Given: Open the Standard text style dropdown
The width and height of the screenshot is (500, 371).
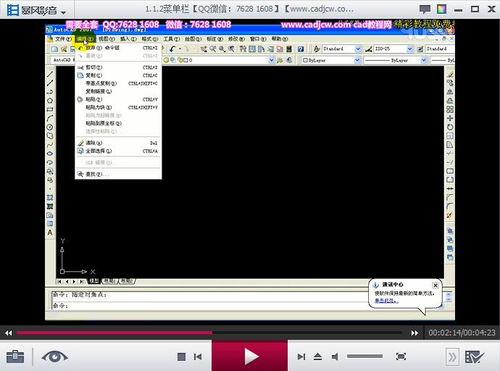Looking at the screenshot, I should point(358,49).
